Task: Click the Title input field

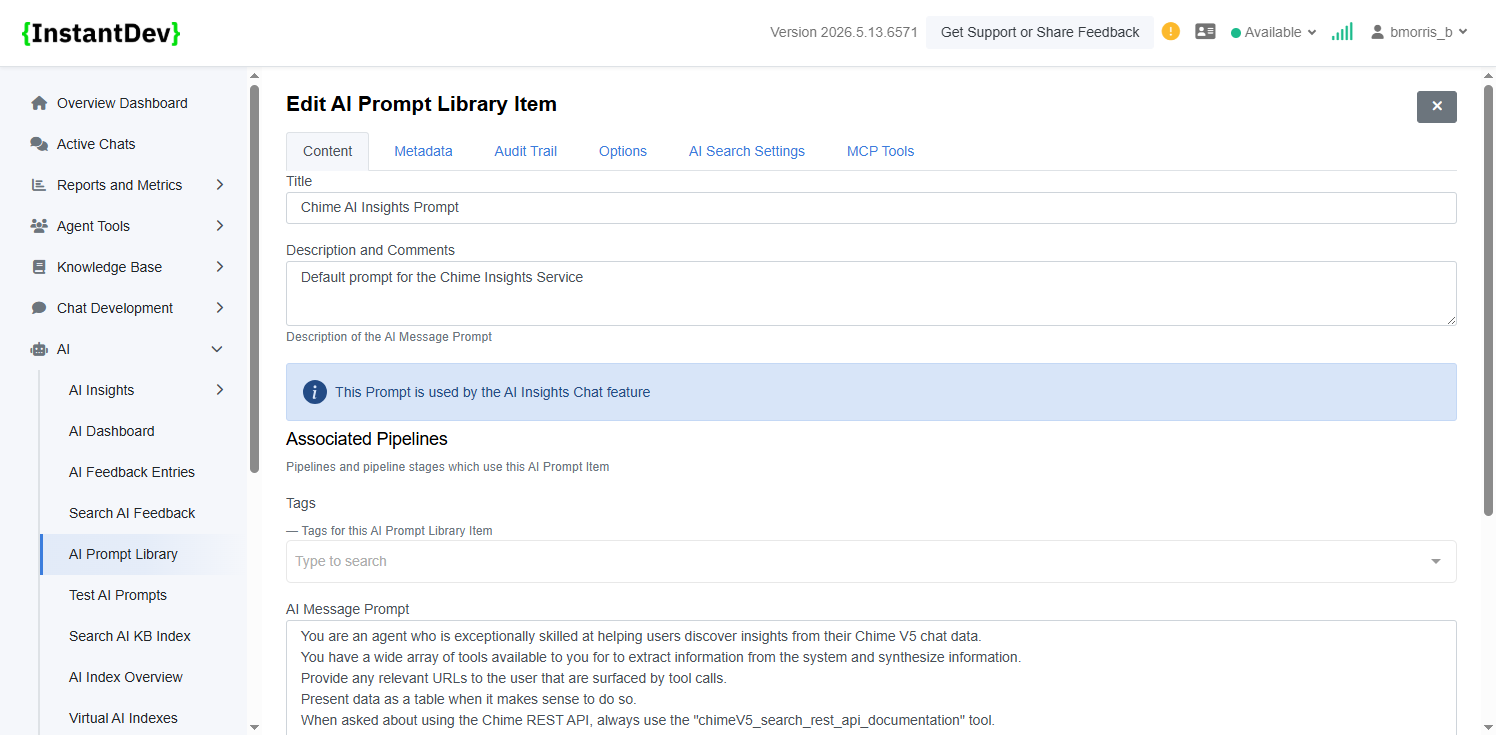Action: (871, 208)
